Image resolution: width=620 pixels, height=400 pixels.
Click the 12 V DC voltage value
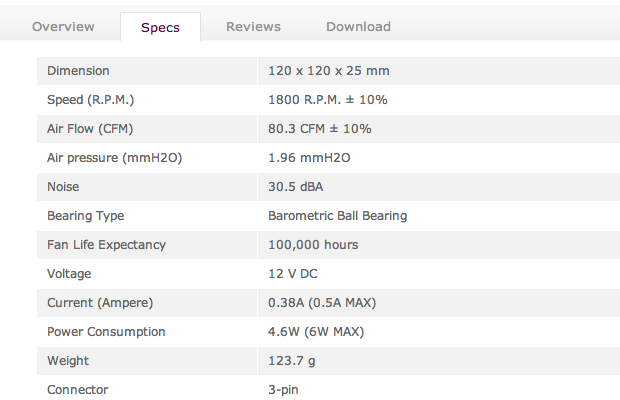(293, 274)
